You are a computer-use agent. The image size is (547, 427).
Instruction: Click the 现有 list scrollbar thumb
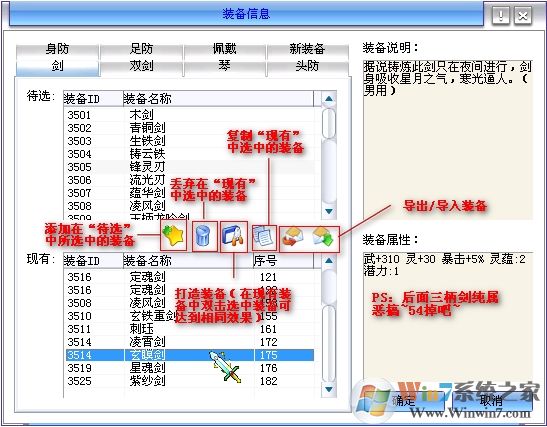point(329,343)
